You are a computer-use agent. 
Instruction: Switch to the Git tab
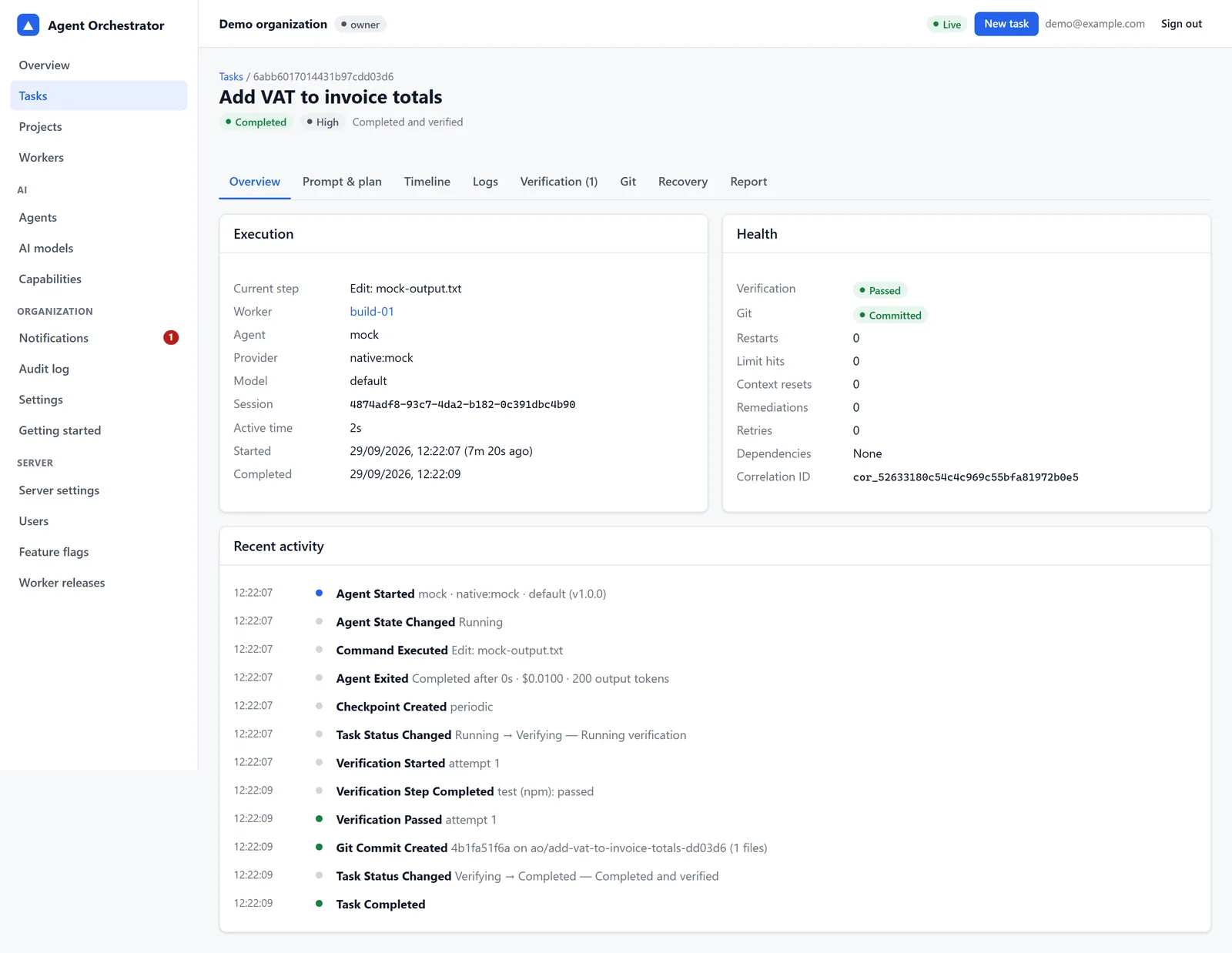(628, 182)
